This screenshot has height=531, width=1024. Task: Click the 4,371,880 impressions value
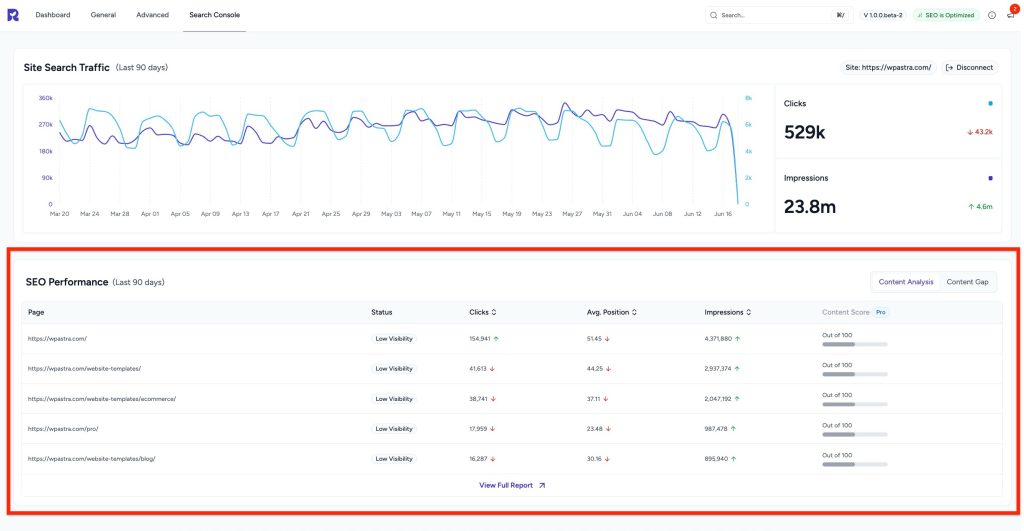pyautogui.click(x=718, y=339)
